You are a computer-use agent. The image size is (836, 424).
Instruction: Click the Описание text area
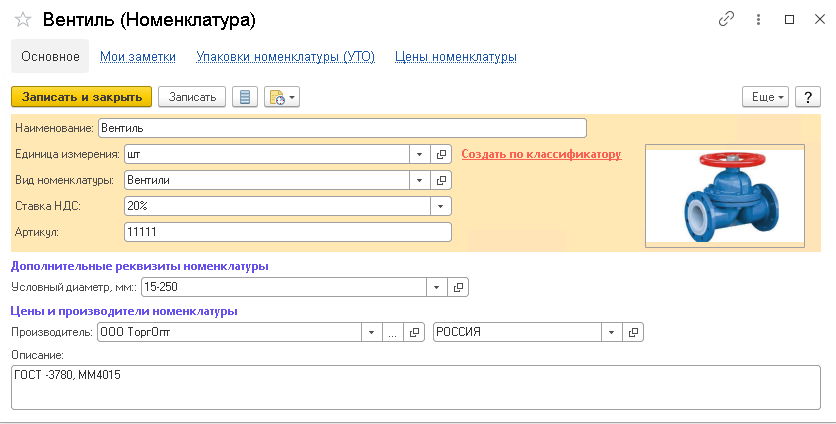tap(416, 388)
